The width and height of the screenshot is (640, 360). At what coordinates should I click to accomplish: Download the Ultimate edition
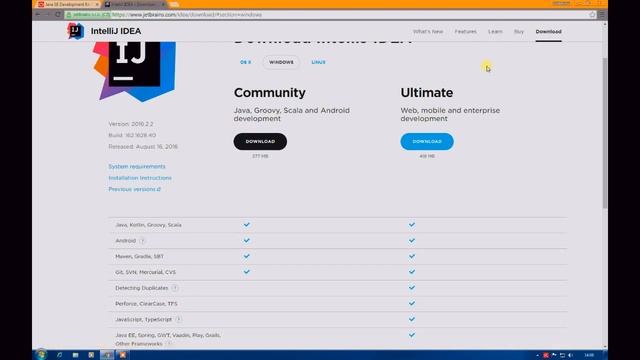427,142
